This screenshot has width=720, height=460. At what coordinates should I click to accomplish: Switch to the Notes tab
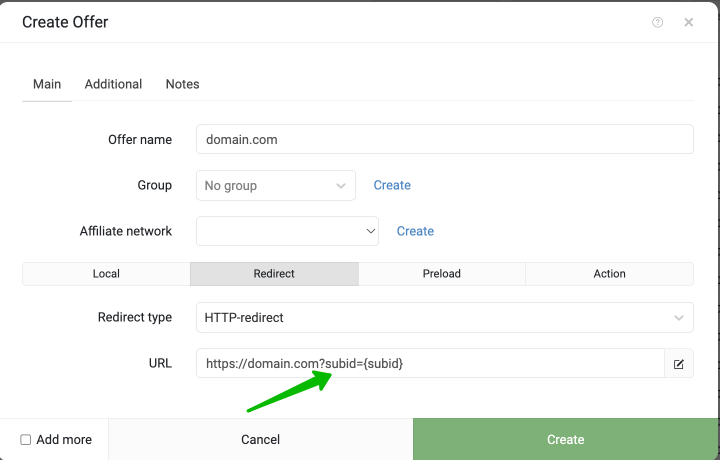pyautogui.click(x=182, y=84)
